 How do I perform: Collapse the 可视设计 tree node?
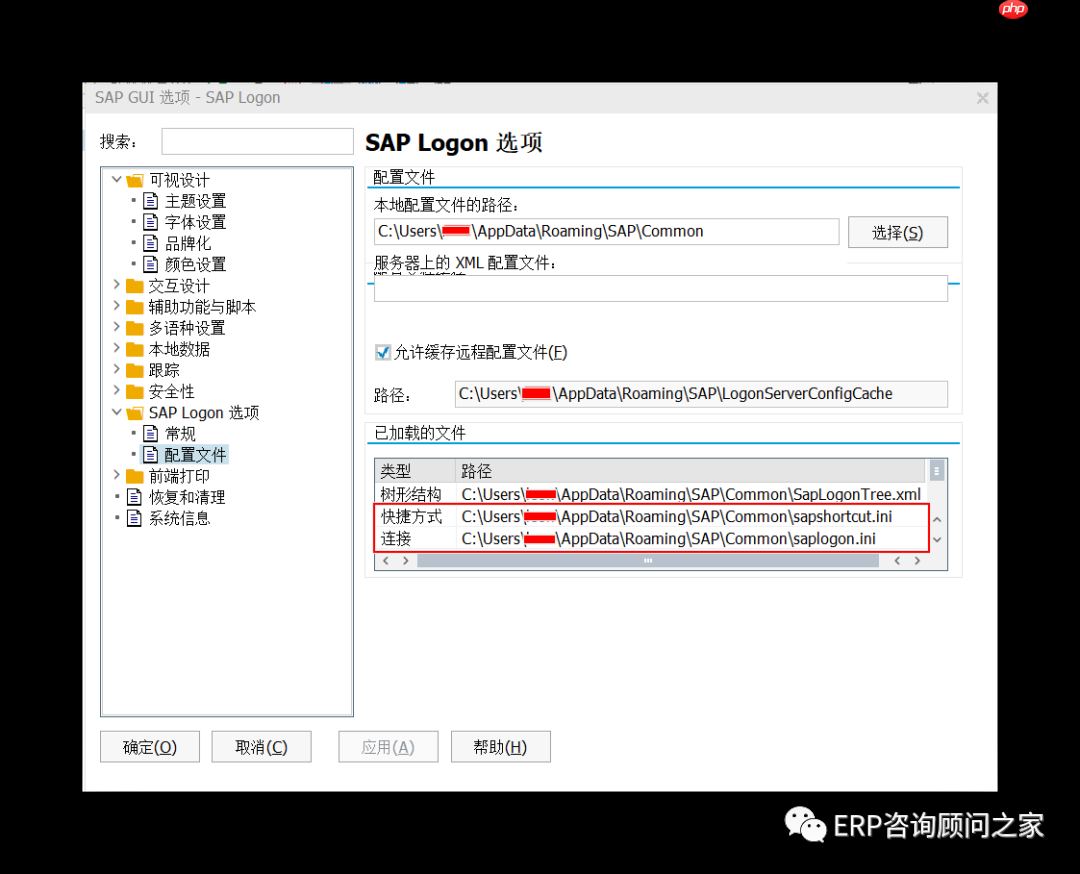point(116,180)
